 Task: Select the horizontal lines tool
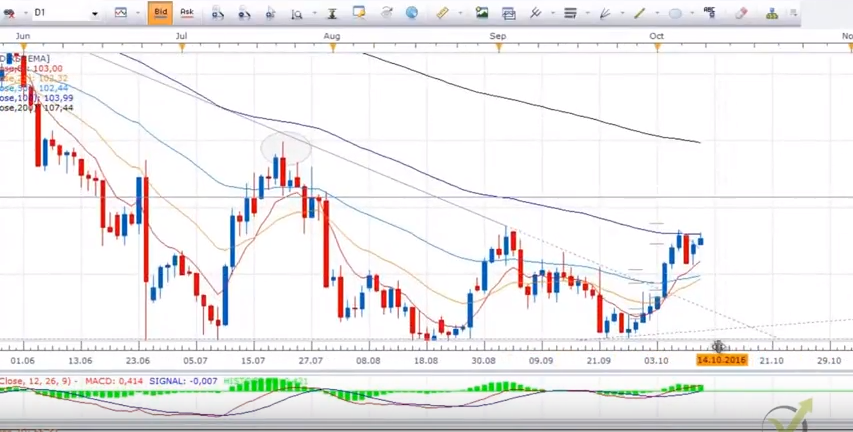[x=570, y=13]
